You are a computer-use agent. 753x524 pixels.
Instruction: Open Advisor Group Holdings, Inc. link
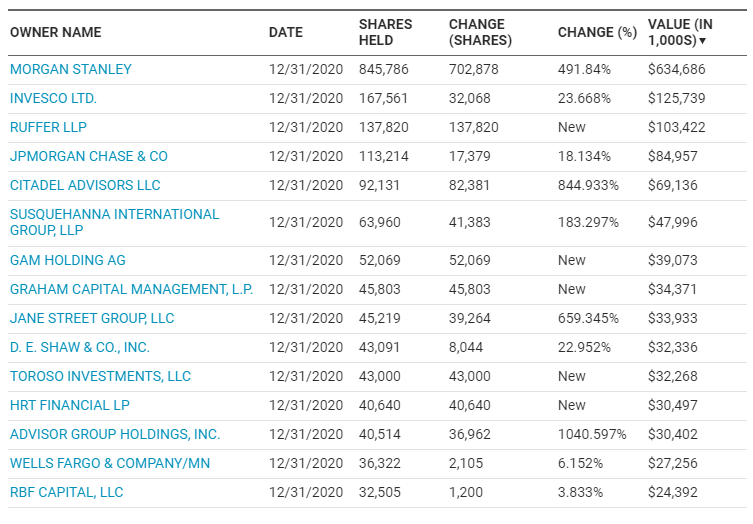115,434
